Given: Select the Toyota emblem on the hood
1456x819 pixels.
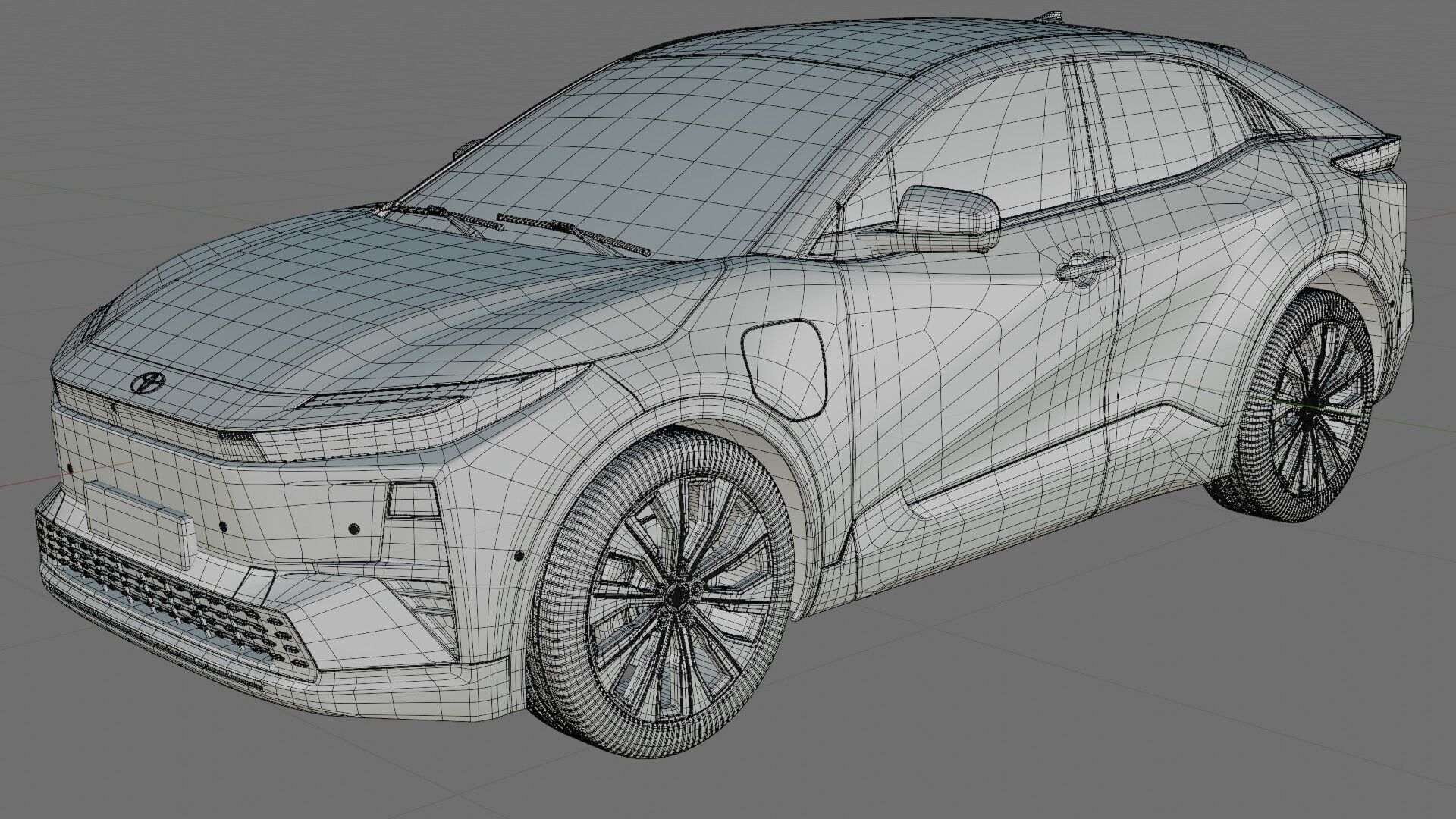Looking at the screenshot, I should pyautogui.click(x=149, y=383).
